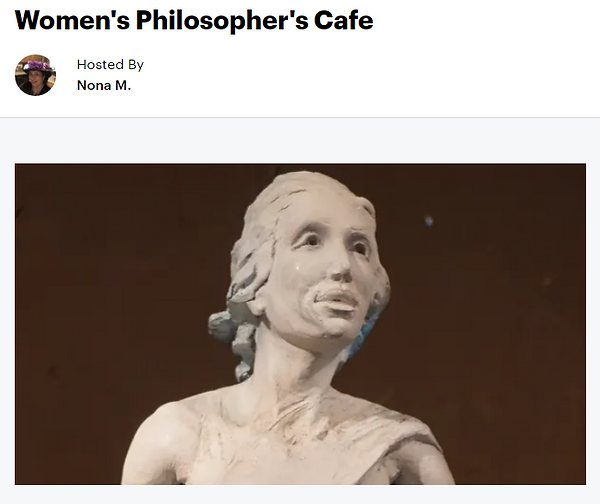The image size is (600, 504).
Task: Click the sculpture's open mouth
Action: (x=337, y=300)
